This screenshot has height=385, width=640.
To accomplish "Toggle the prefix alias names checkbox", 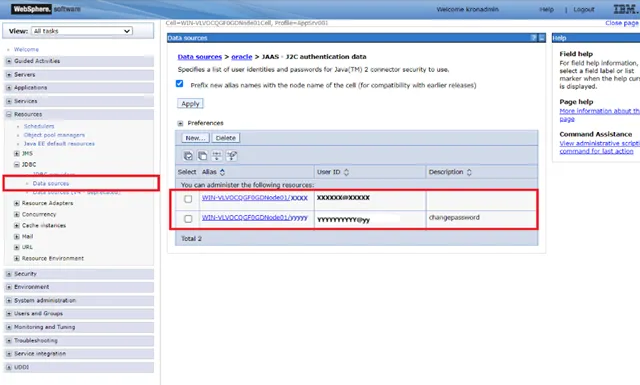I will coord(180,84).
